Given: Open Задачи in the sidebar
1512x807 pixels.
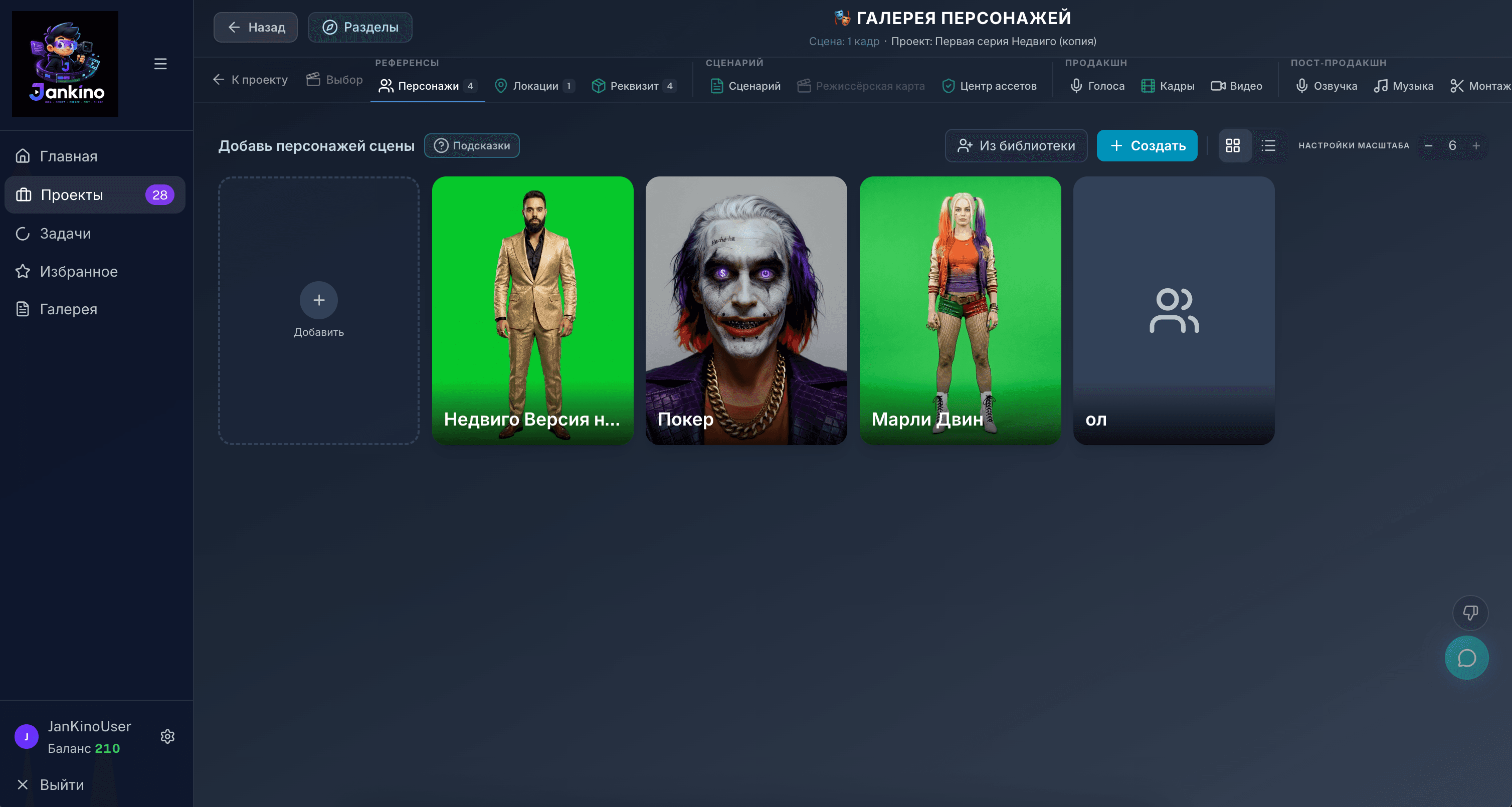Looking at the screenshot, I should point(95,234).
